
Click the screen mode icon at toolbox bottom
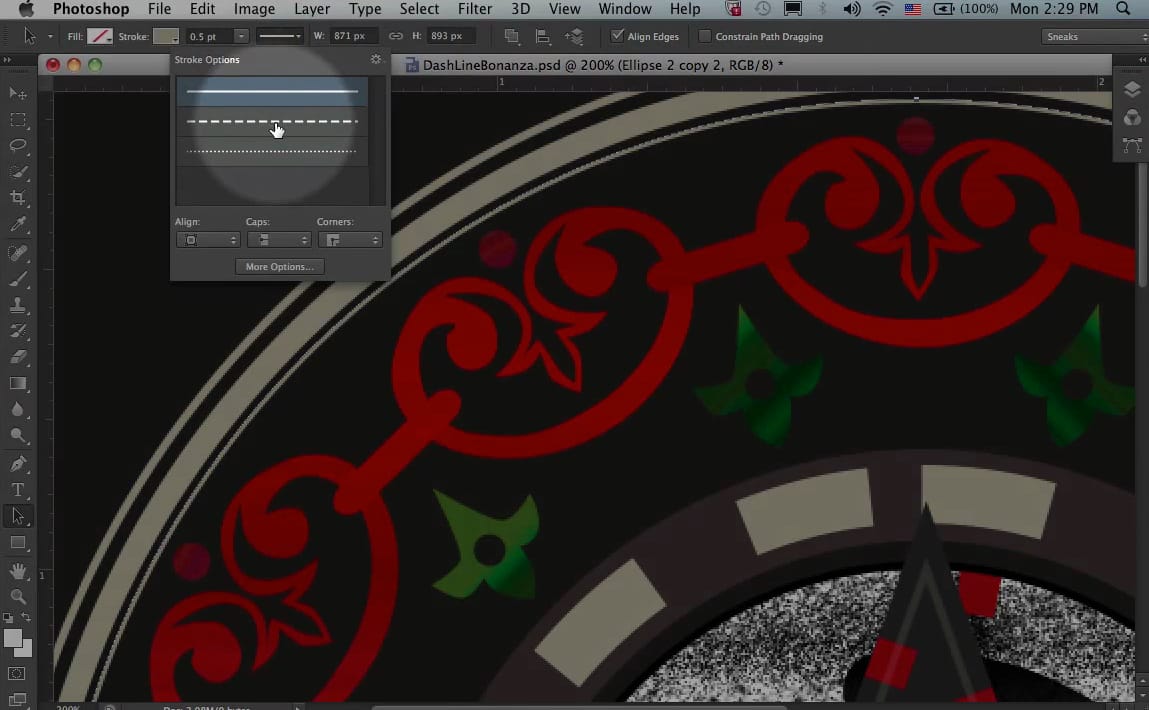(x=18, y=699)
